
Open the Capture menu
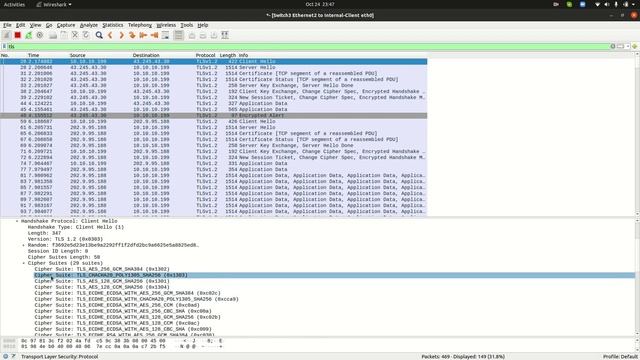(x=66, y=25)
